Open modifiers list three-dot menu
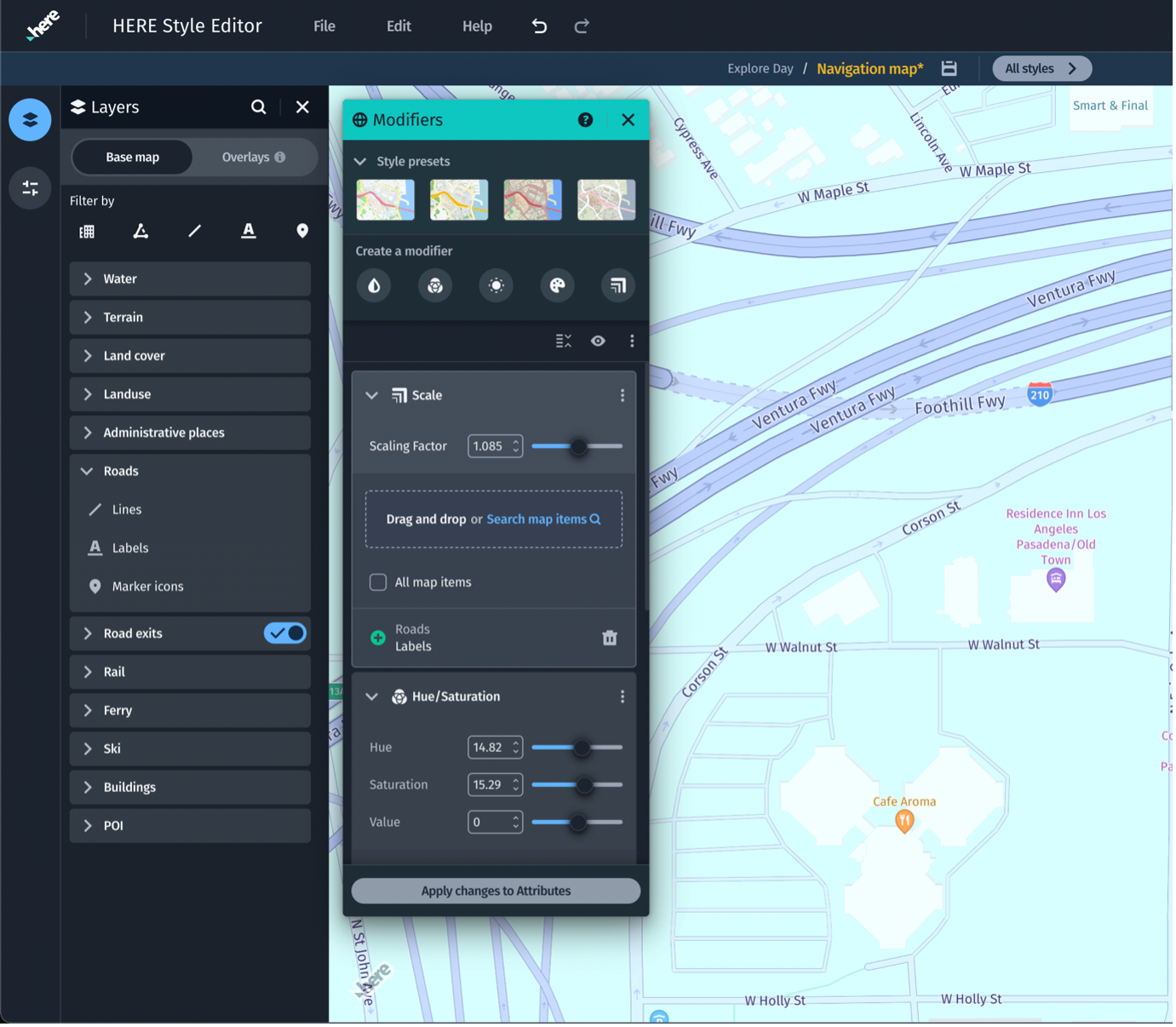1176x1027 pixels. click(632, 341)
